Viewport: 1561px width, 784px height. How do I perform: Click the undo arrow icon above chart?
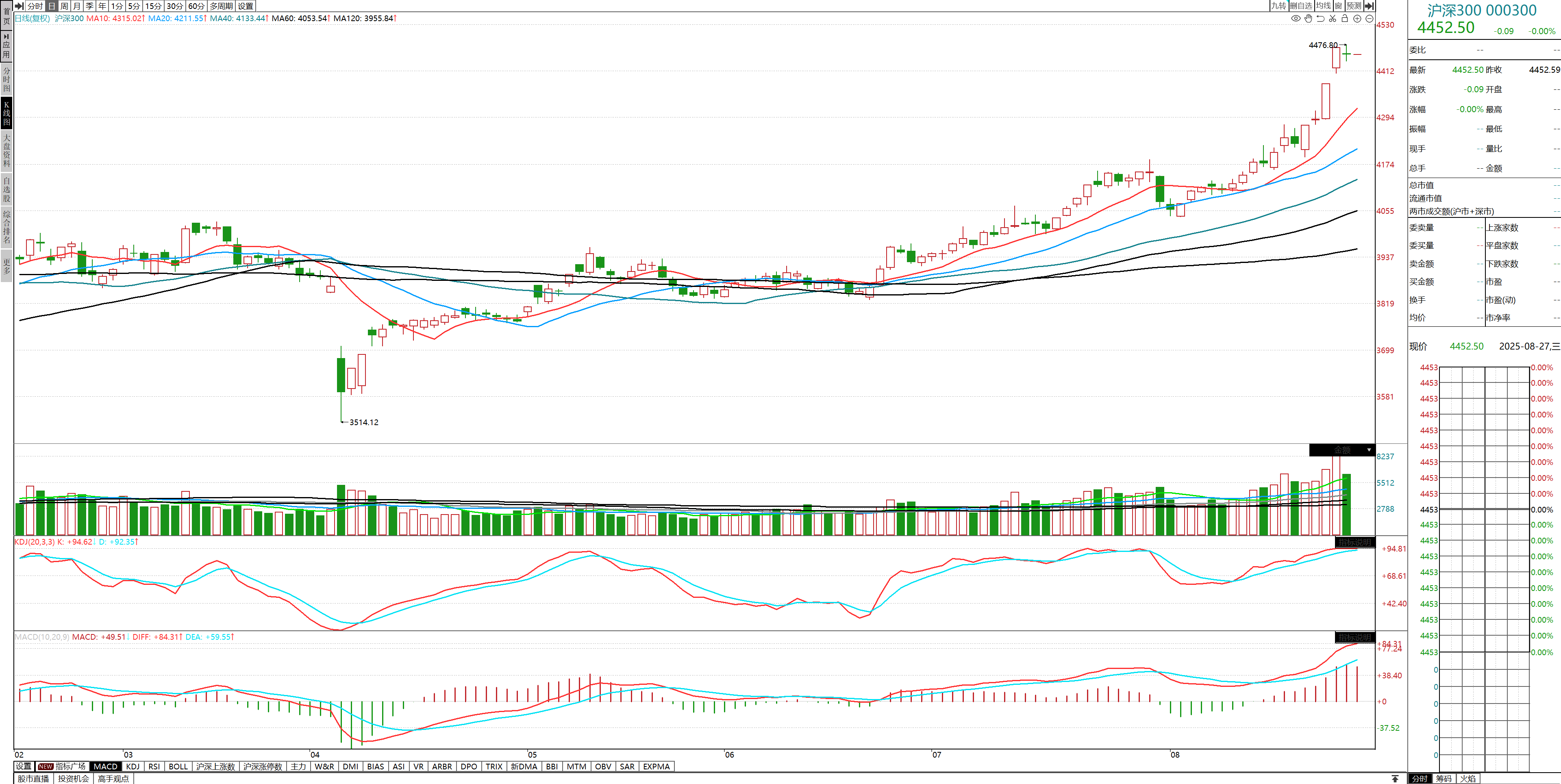click(1320, 19)
